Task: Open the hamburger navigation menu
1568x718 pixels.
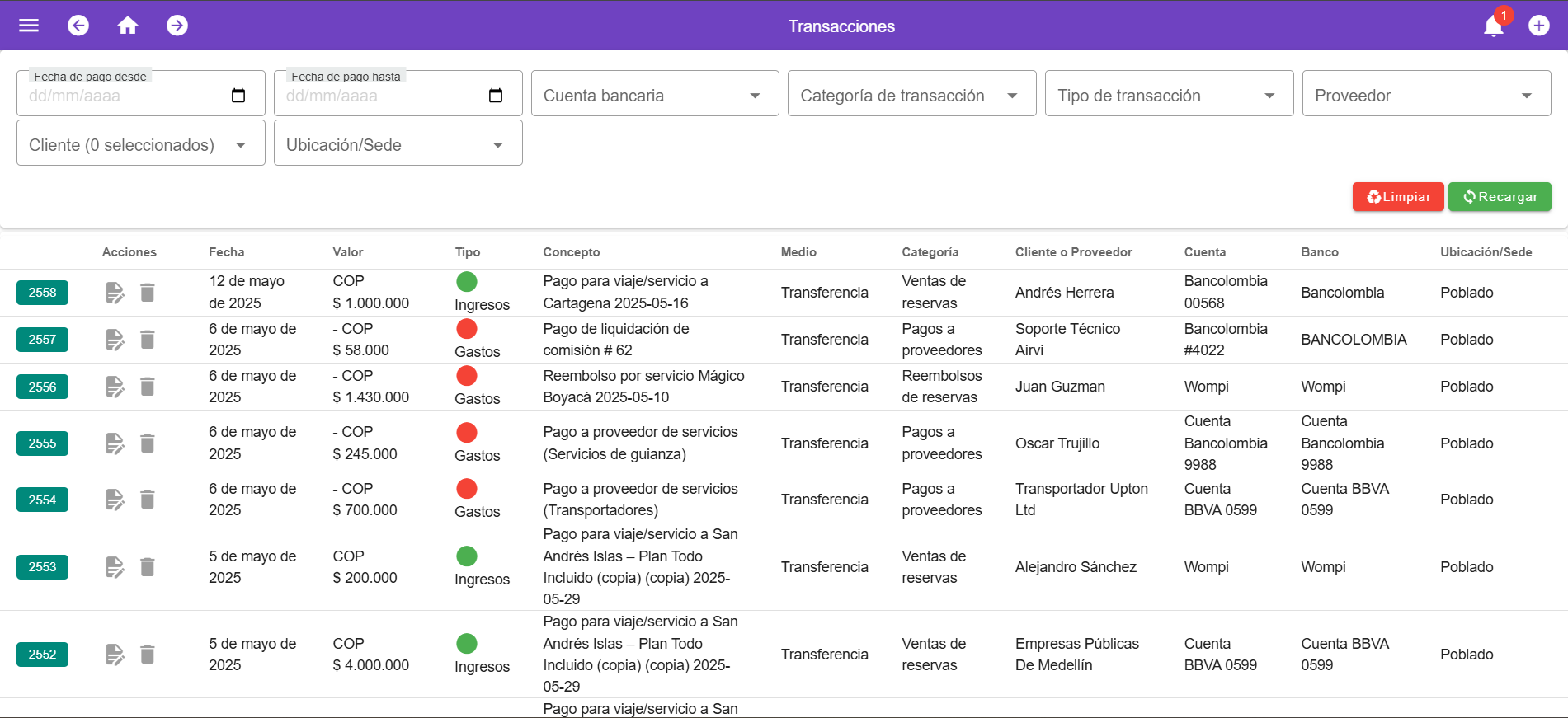Action: [x=29, y=26]
